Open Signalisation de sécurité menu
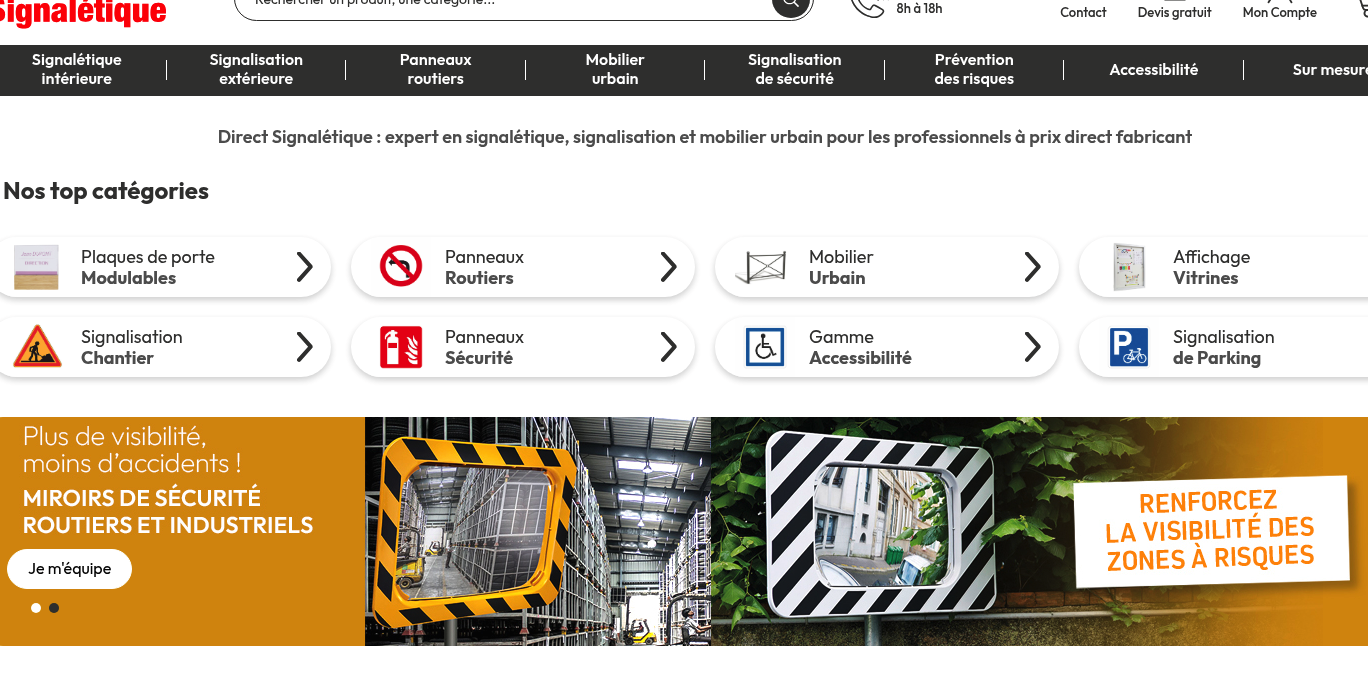The width and height of the screenshot is (1368, 683). tap(795, 69)
